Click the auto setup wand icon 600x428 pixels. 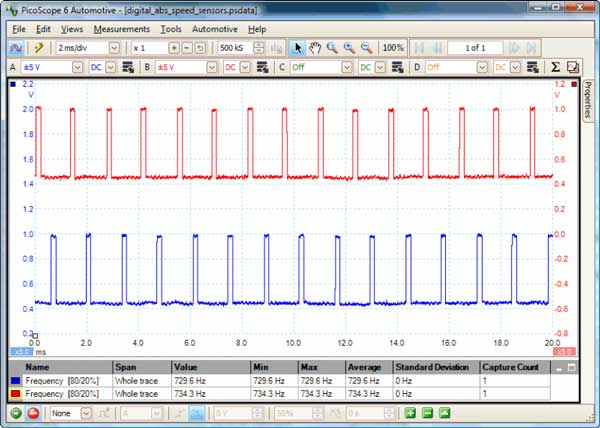(x=39, y=48)
